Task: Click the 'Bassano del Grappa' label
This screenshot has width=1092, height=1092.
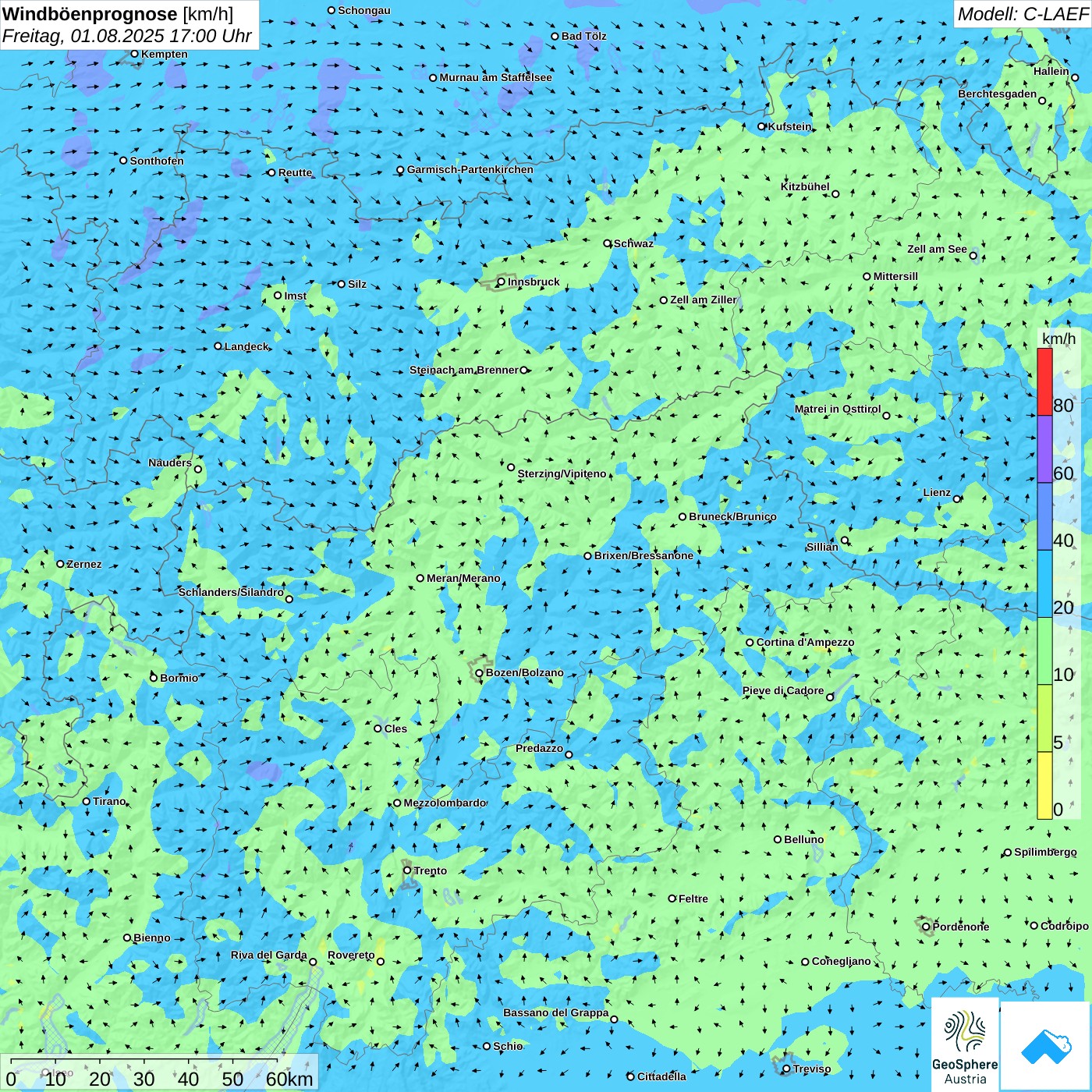Action: pyautogui.click(x=556, y=1012)
